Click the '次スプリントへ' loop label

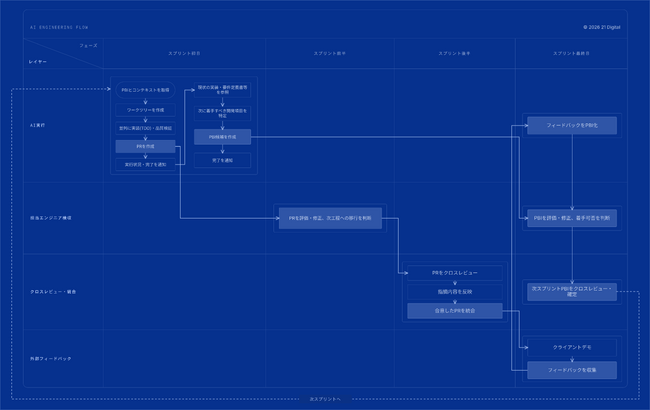tap(325, 399)
